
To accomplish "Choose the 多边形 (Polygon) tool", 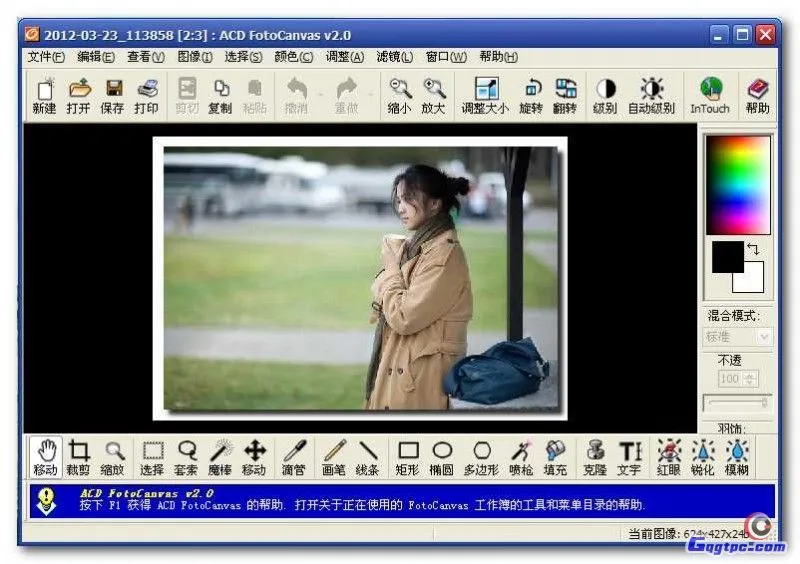I will click(481, 457).
